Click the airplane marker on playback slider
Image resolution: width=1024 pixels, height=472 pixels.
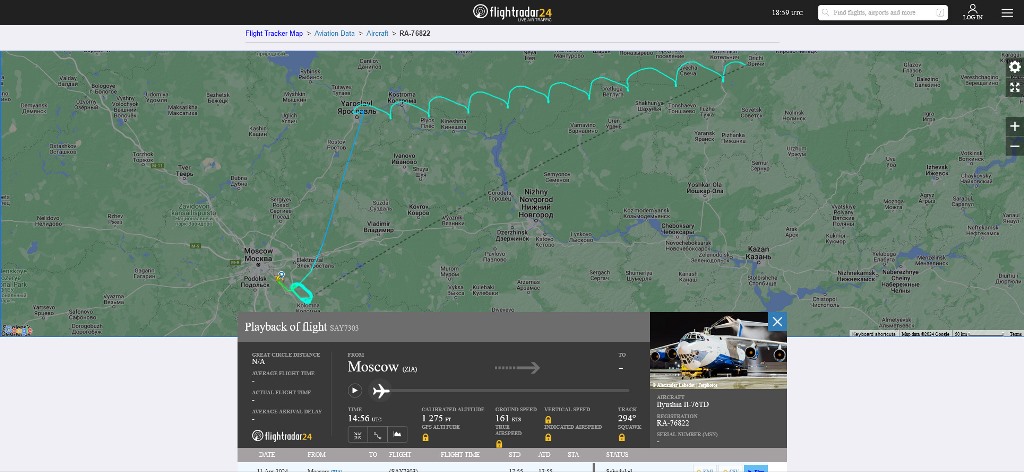381,390
